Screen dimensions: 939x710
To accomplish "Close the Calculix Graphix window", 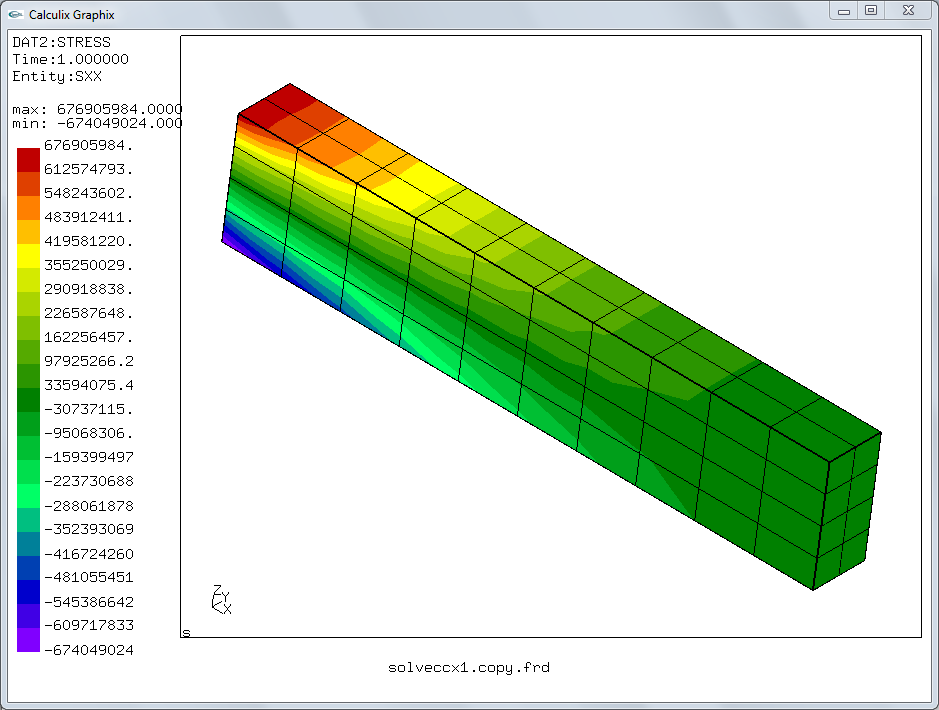I will 908,11.
